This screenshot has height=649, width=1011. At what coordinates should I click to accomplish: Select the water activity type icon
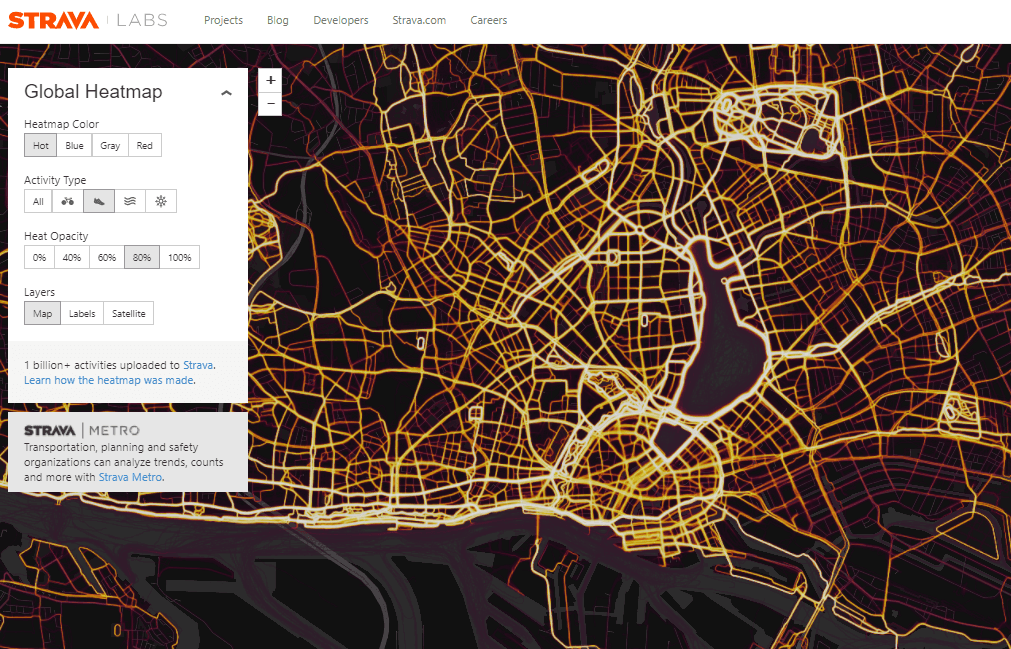tap(130, 201)
